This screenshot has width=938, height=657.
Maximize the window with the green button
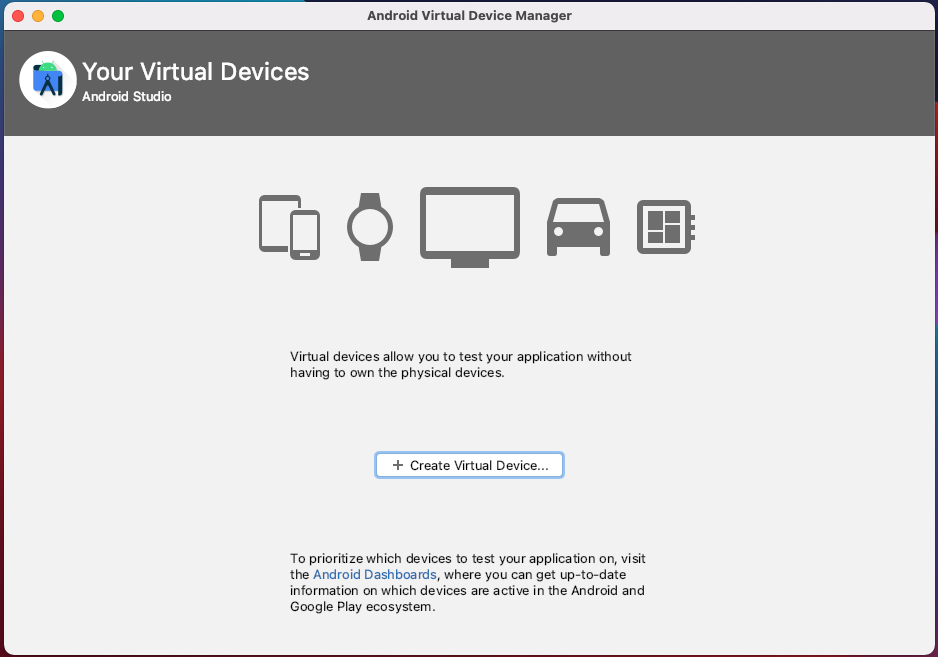[58, 16]
